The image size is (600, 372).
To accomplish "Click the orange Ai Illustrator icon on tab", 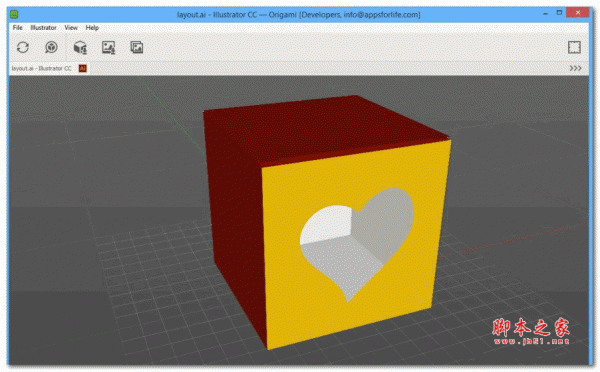I will pyautogui.click(x=82, y=68).
